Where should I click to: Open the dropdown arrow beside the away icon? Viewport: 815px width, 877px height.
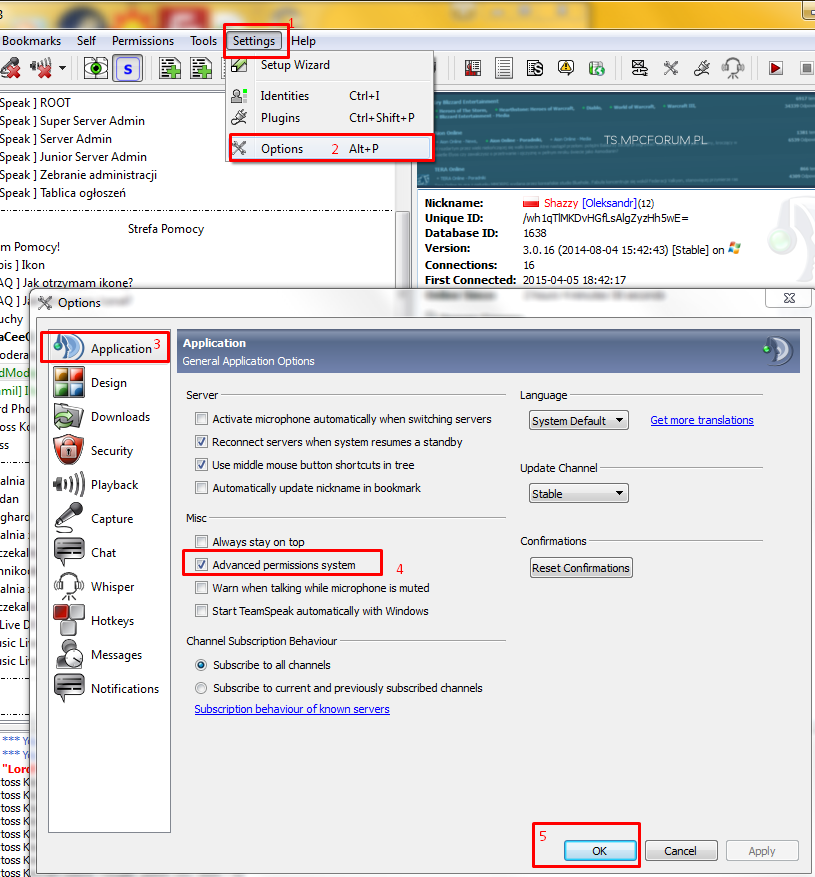[x=62, y=68]
